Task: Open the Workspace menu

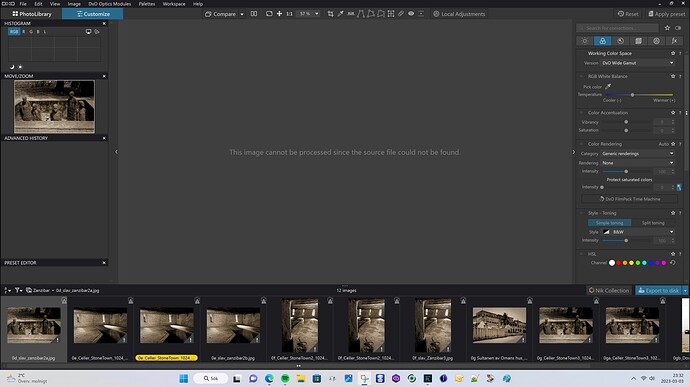Action: coord(174,4)
